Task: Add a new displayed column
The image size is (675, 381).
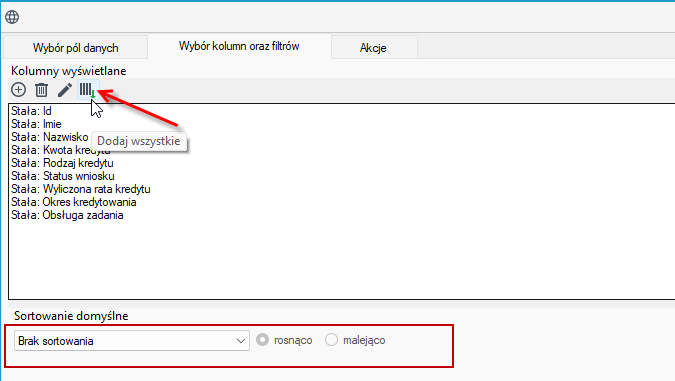Action: [x=19, y=90]
